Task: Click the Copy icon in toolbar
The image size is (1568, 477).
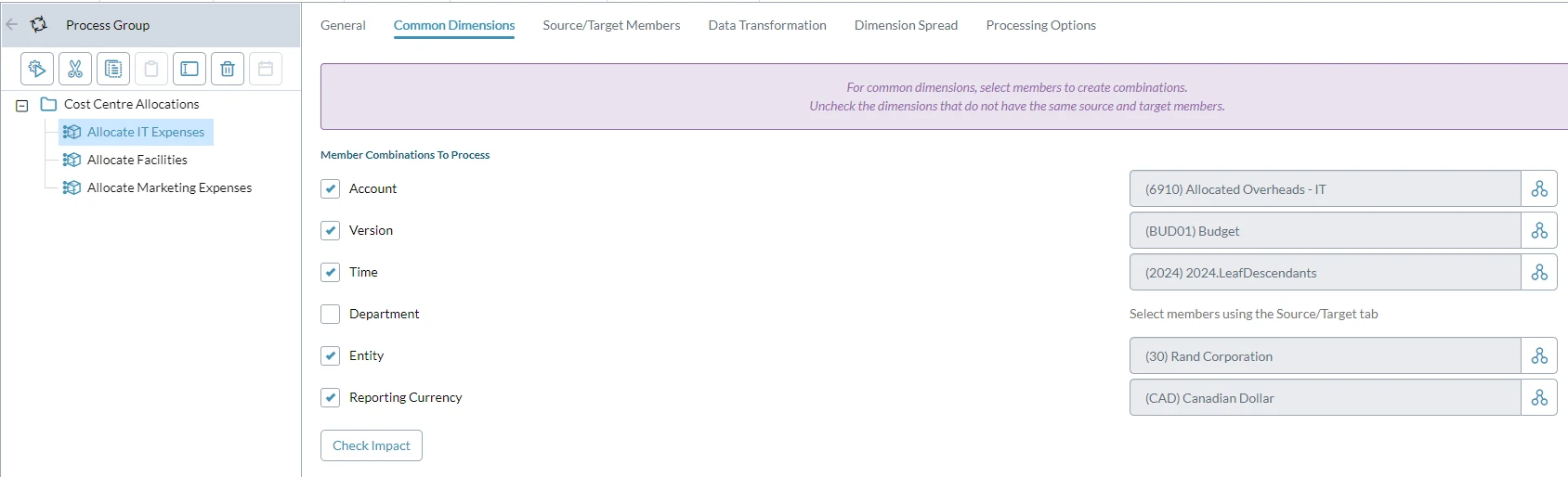Action: click(113, 69)
